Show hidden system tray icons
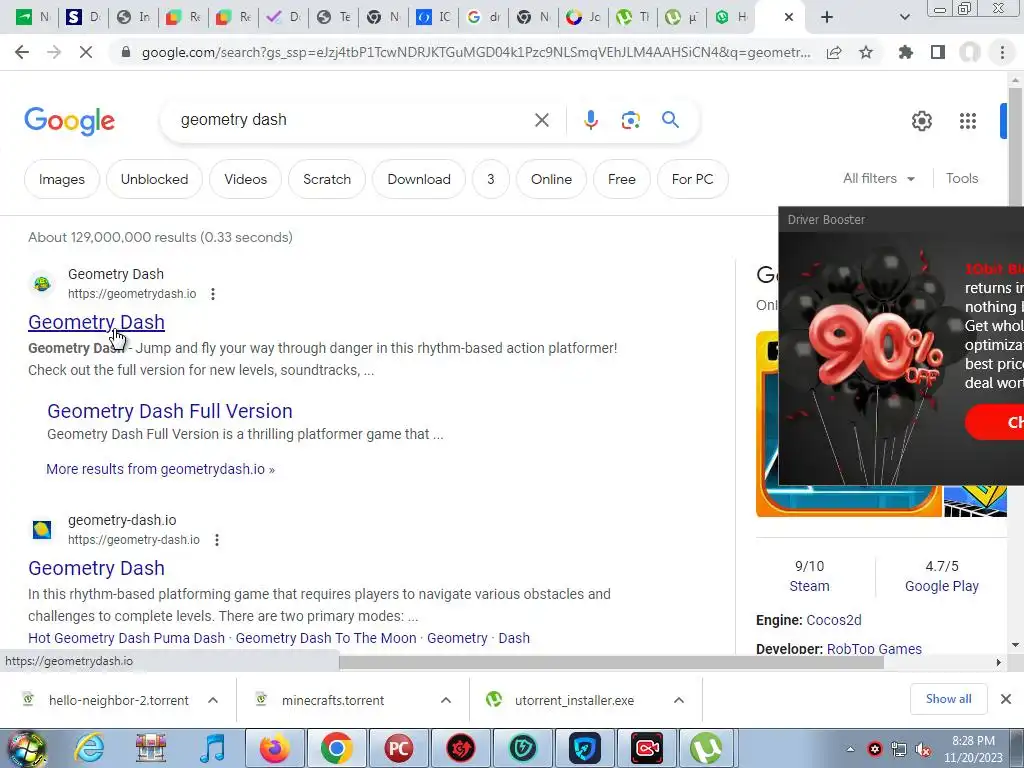 [x=850, y=749]
